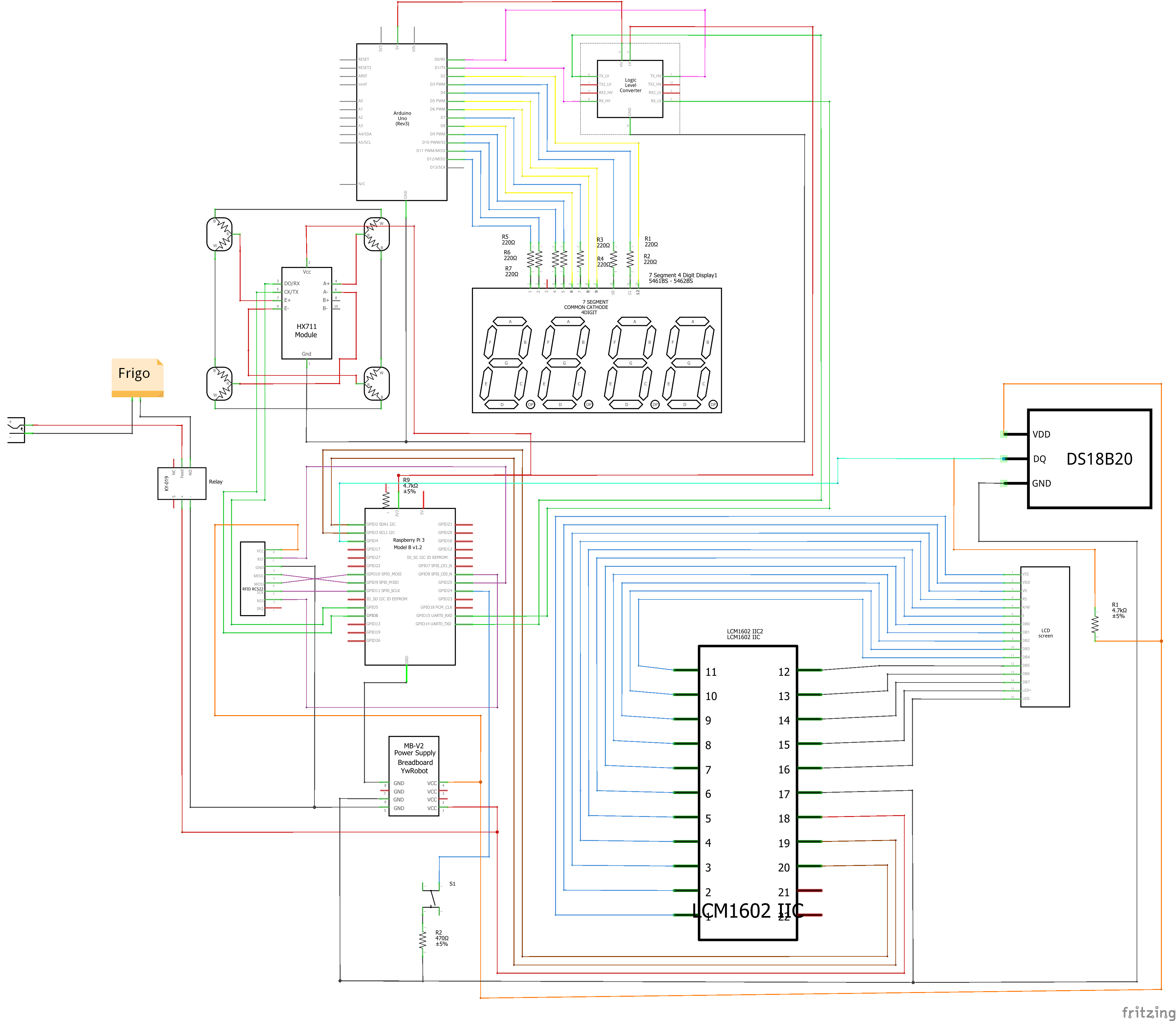Click the GPIO14 UART0_TXD pin label
Viewport: 1176px width, 1021px height.
coord(433,624)
